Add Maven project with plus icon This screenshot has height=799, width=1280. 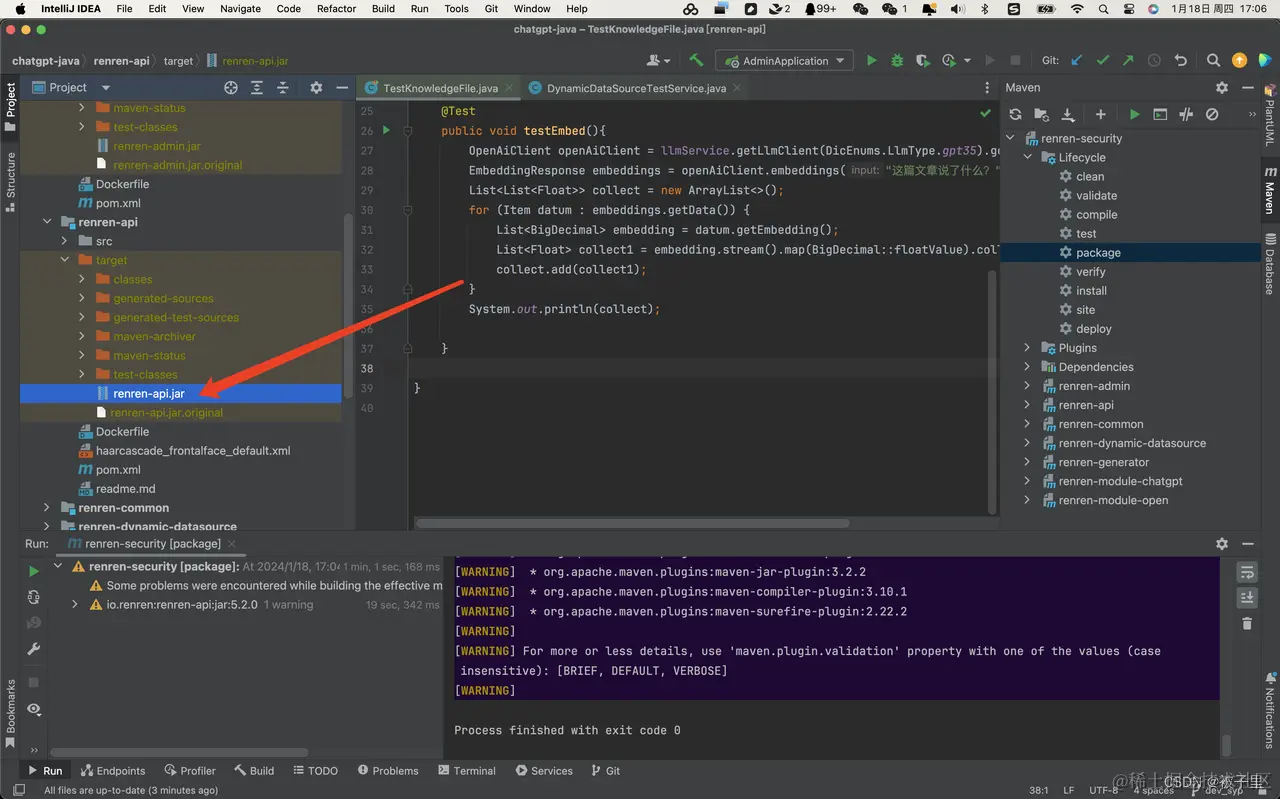point(1101,115)
